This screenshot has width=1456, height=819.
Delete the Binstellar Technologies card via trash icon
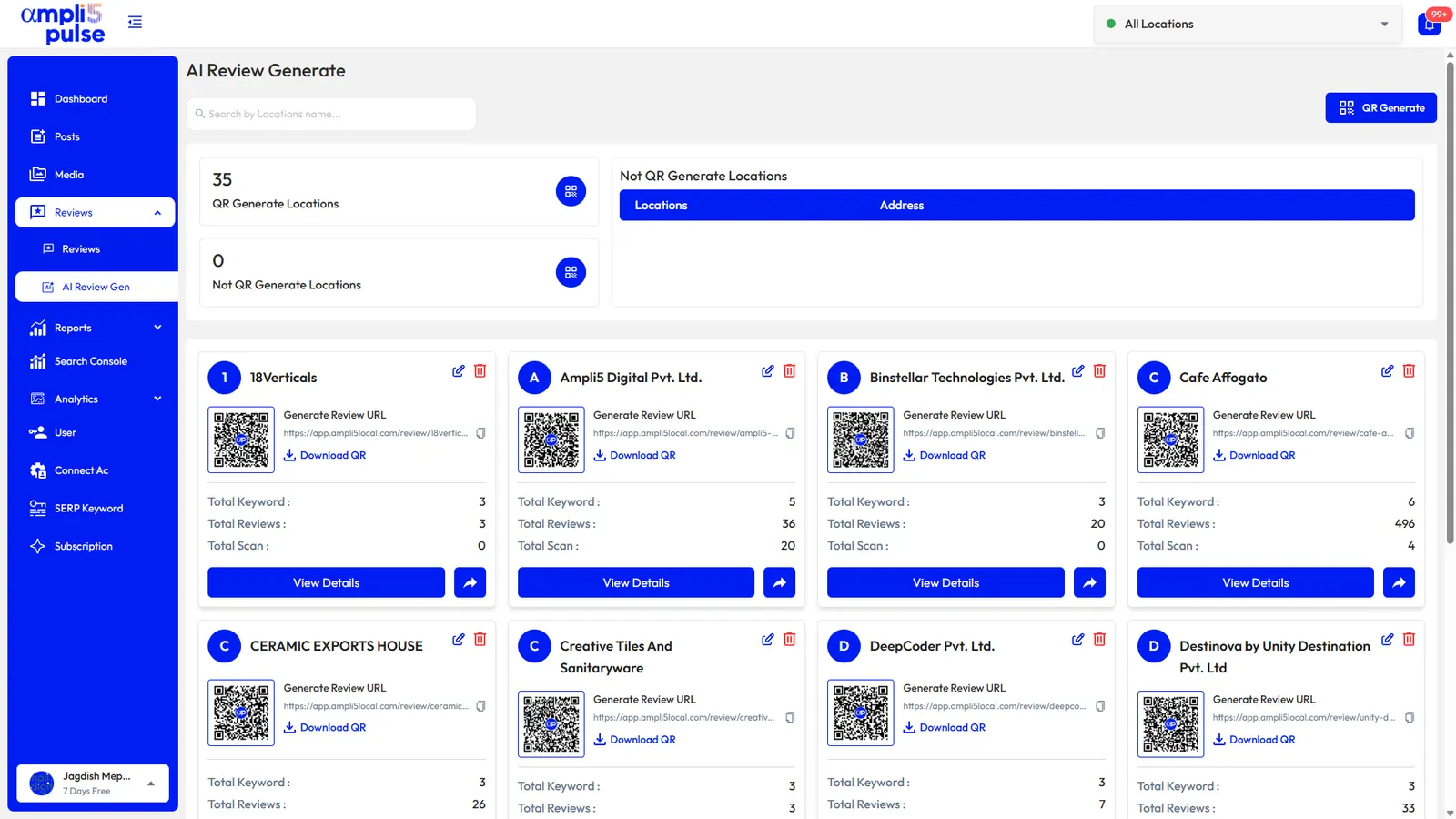tap(1099, 371)
